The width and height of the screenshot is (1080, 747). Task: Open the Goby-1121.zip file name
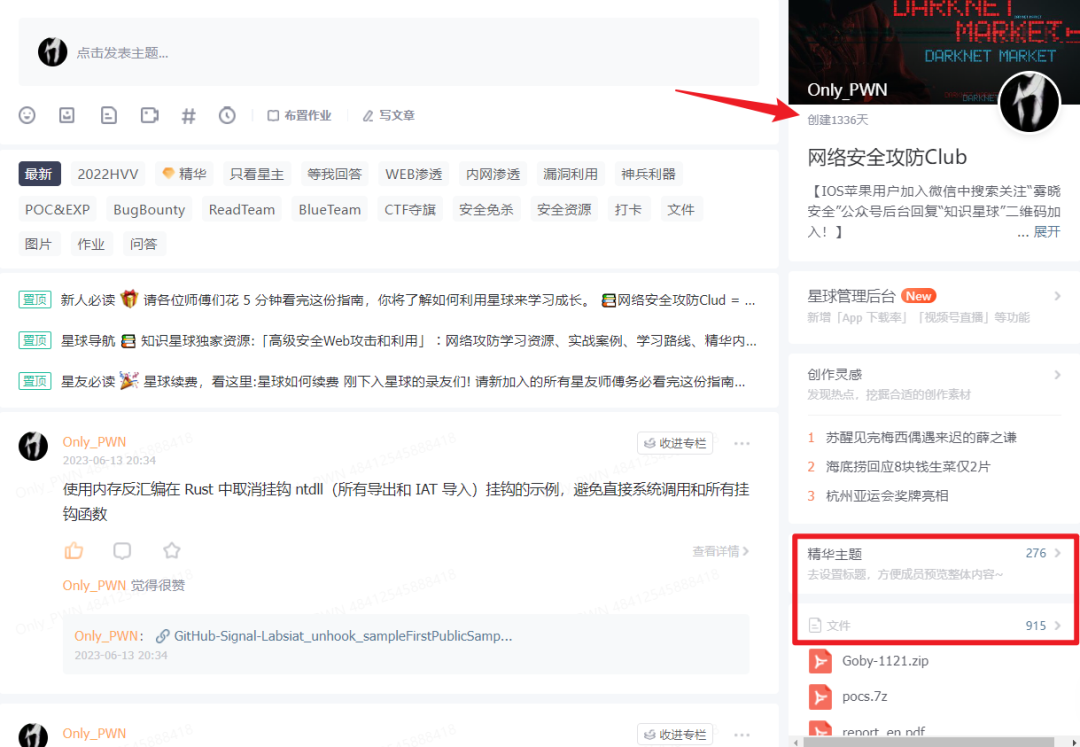tap(885, 661)
